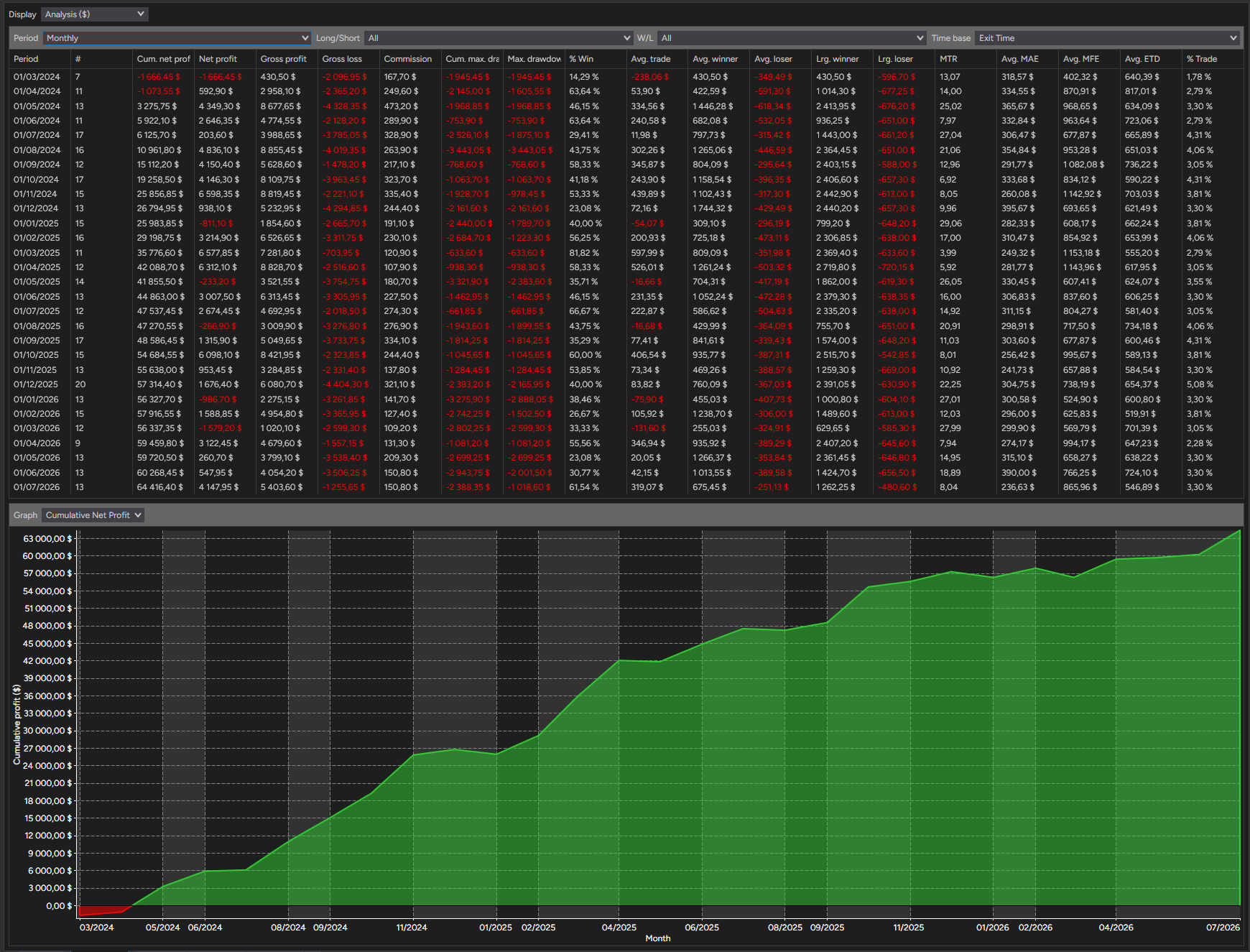This screenshot has width=1250, height=952.
Task: Sort by Cum. net profit column header
Action: [x=163, y=59]
